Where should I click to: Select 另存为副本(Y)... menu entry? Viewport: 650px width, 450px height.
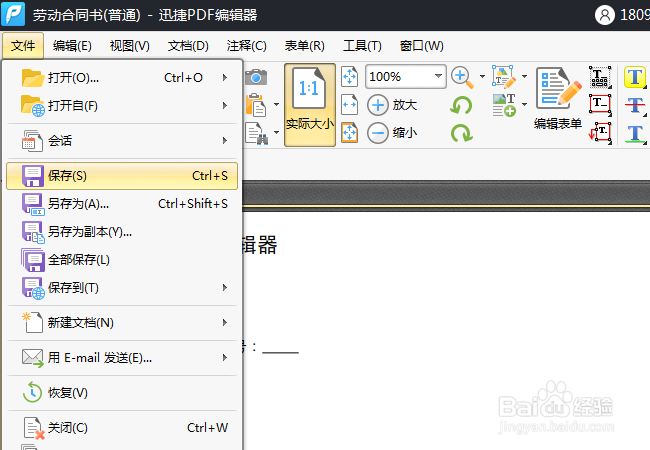[x=122, y=232]
